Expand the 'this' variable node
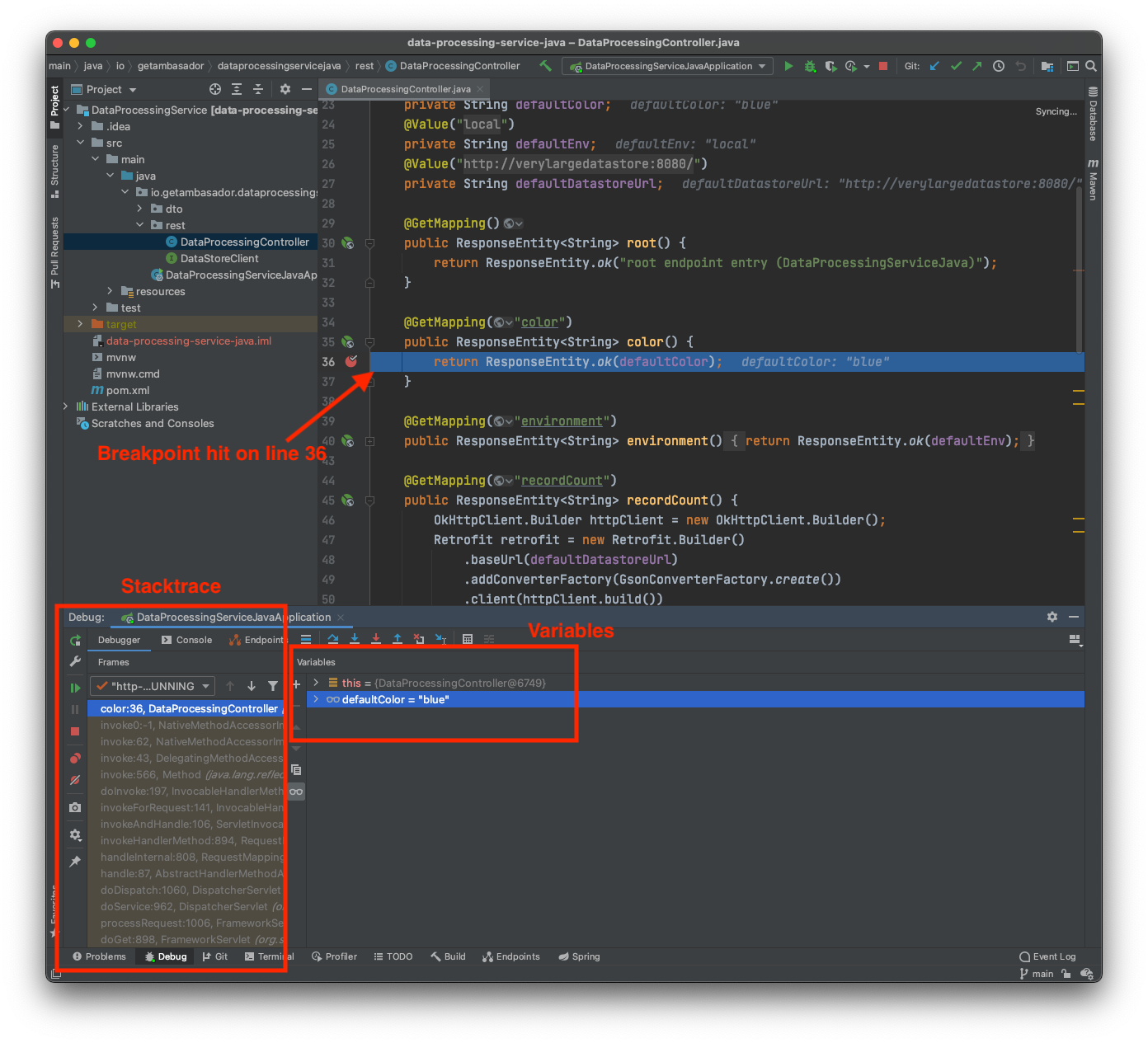Image resolution: width=1148 pixels, height=1043 pixels. pyautogui.click(x=316, y=683)
